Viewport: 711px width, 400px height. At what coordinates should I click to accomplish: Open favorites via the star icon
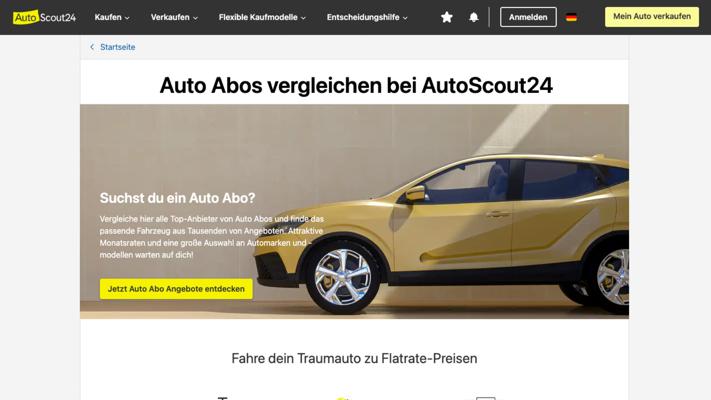447,17
